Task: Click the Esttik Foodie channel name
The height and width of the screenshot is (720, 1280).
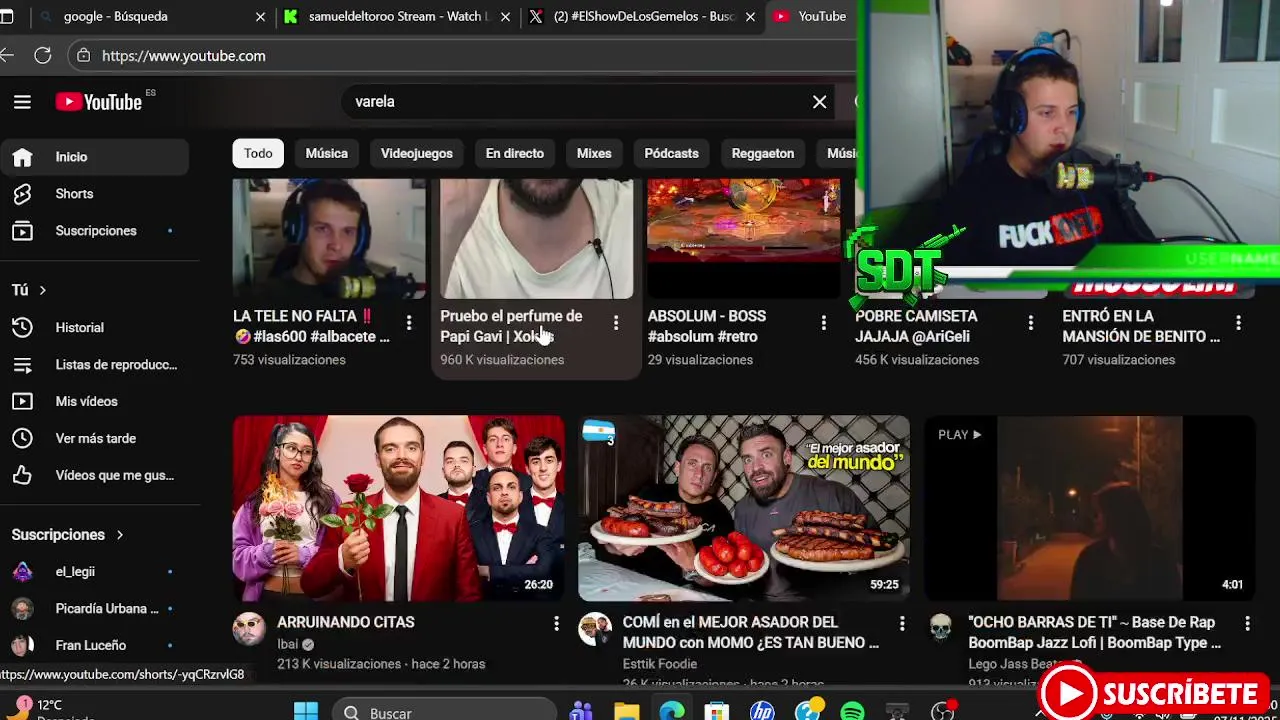Action: (x=659, y=664)
